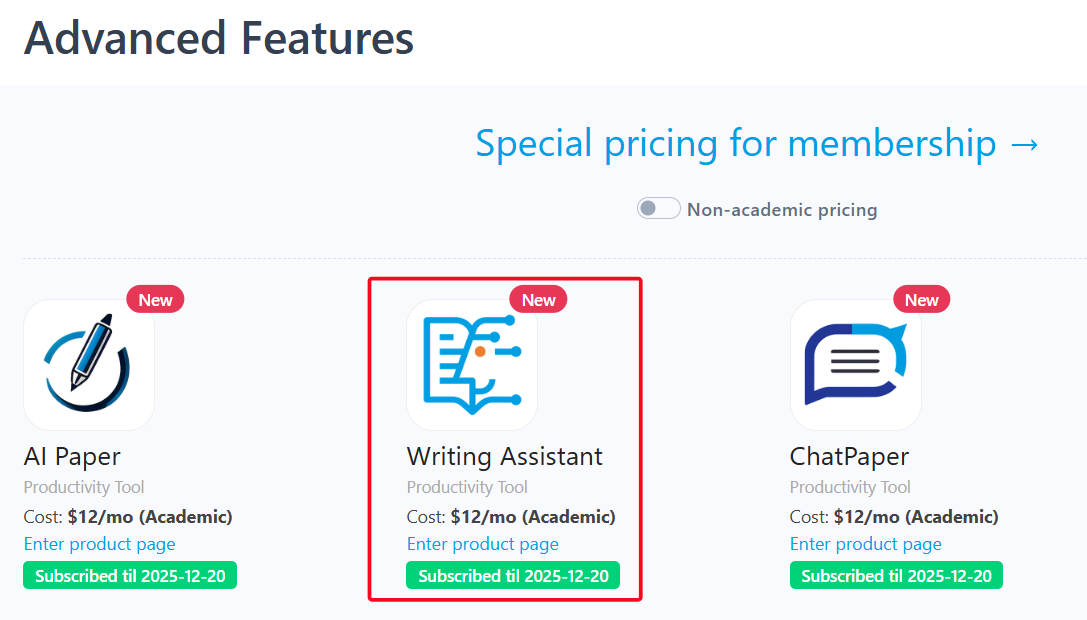
Task: Click the Non-academic pricing label text
Action: click(781, 210)
